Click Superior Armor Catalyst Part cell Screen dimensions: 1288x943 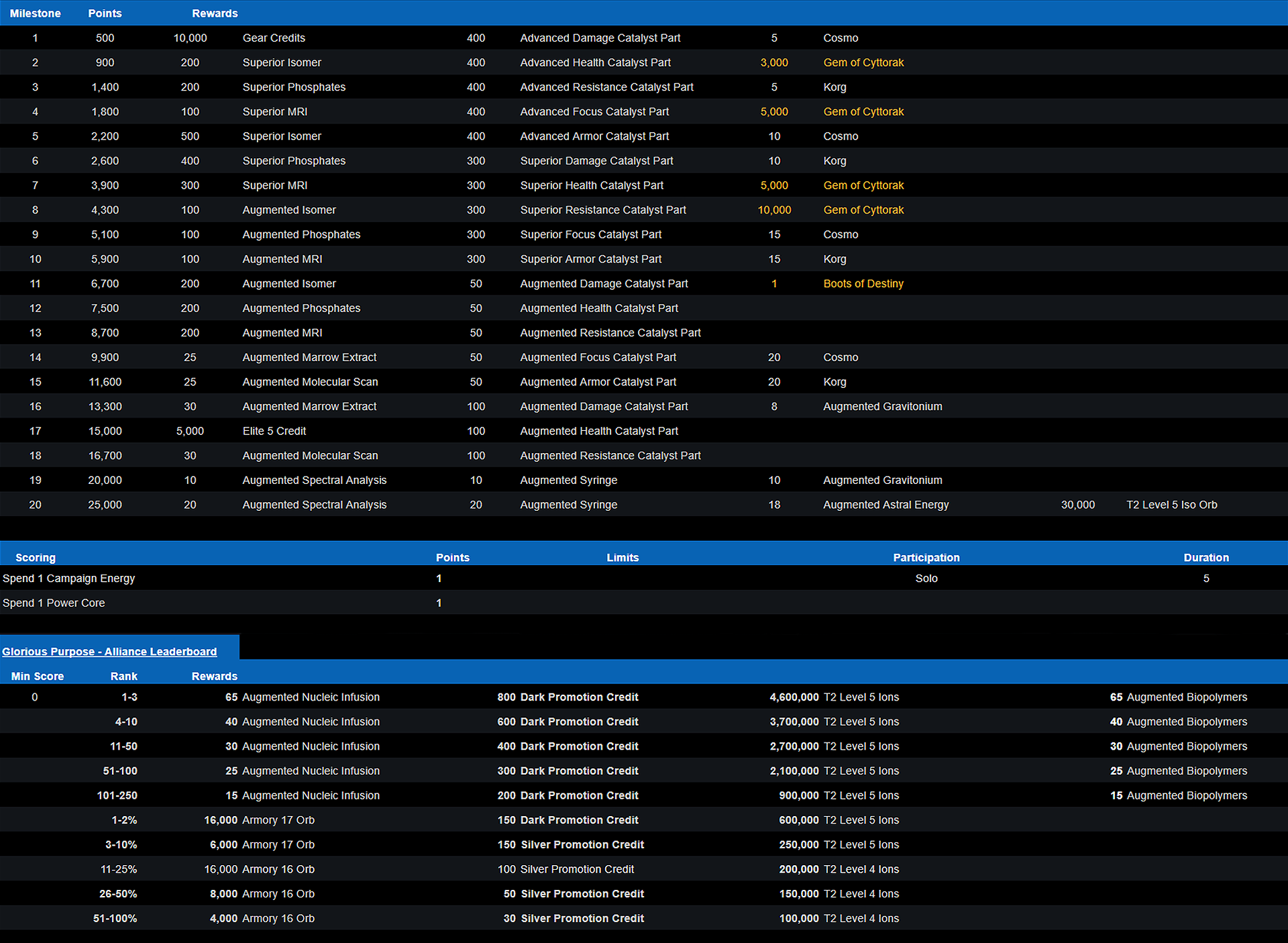click(x=590, y=259)
